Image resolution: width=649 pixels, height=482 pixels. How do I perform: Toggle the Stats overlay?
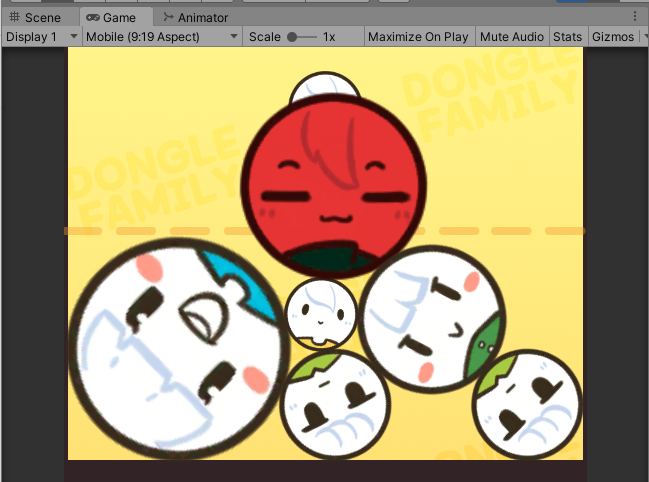coord(567,37)
